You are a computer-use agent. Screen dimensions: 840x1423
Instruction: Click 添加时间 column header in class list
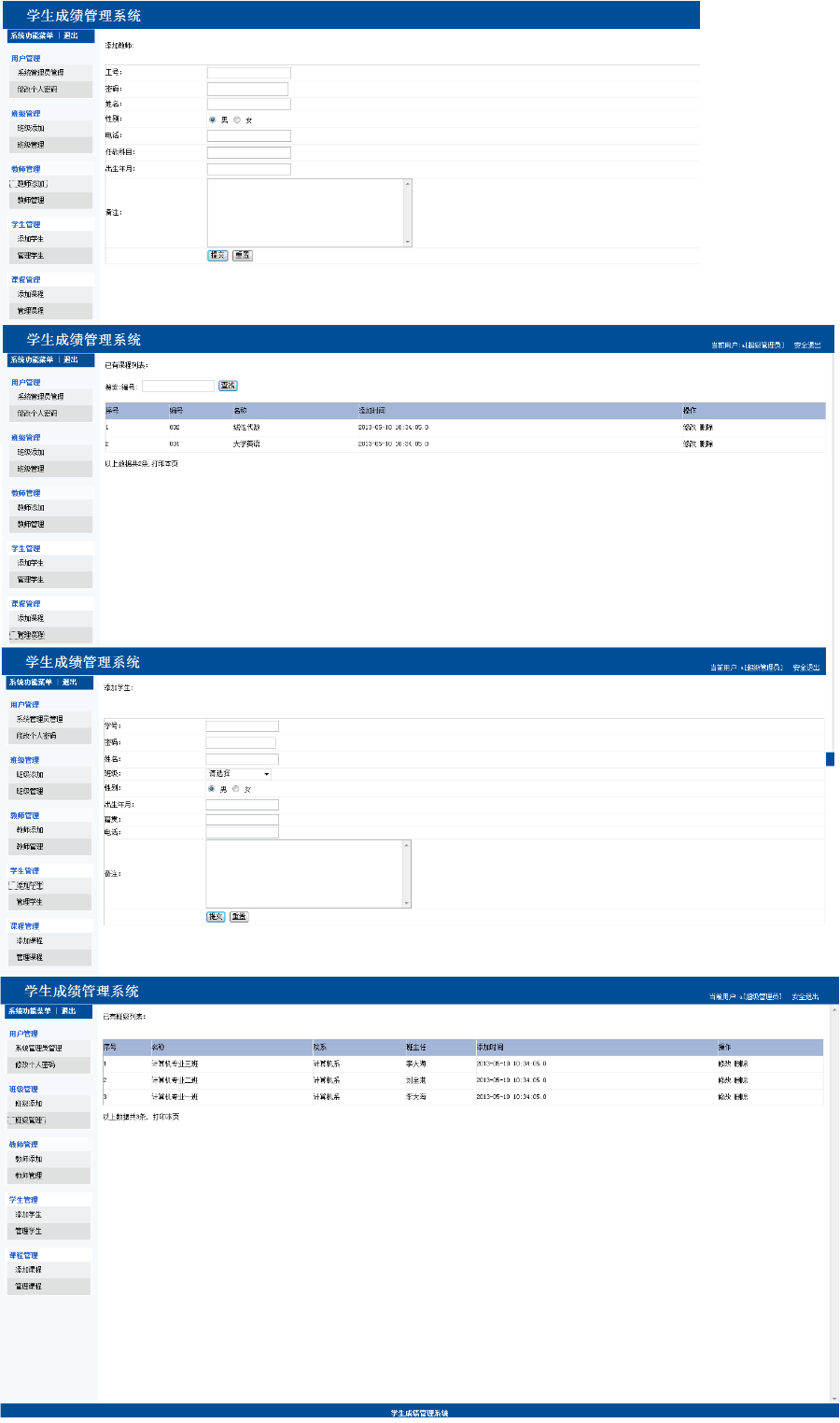[x=490, y=1048]
